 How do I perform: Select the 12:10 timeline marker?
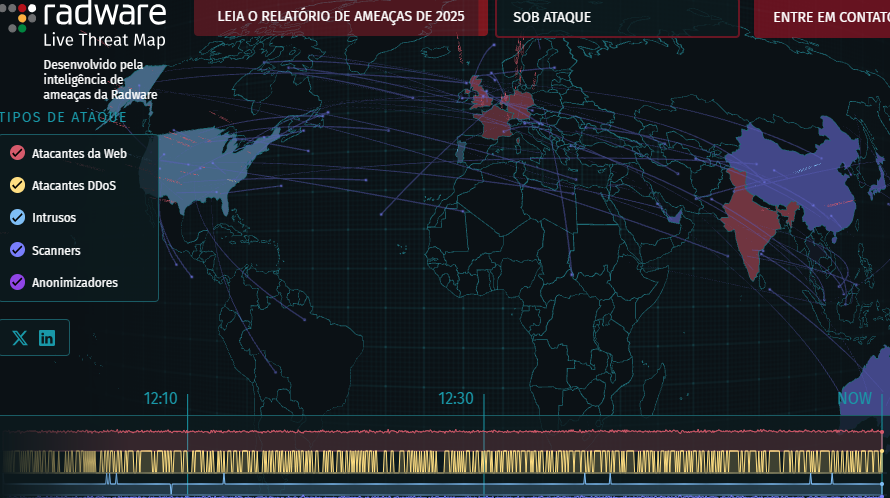click(161, 399)
